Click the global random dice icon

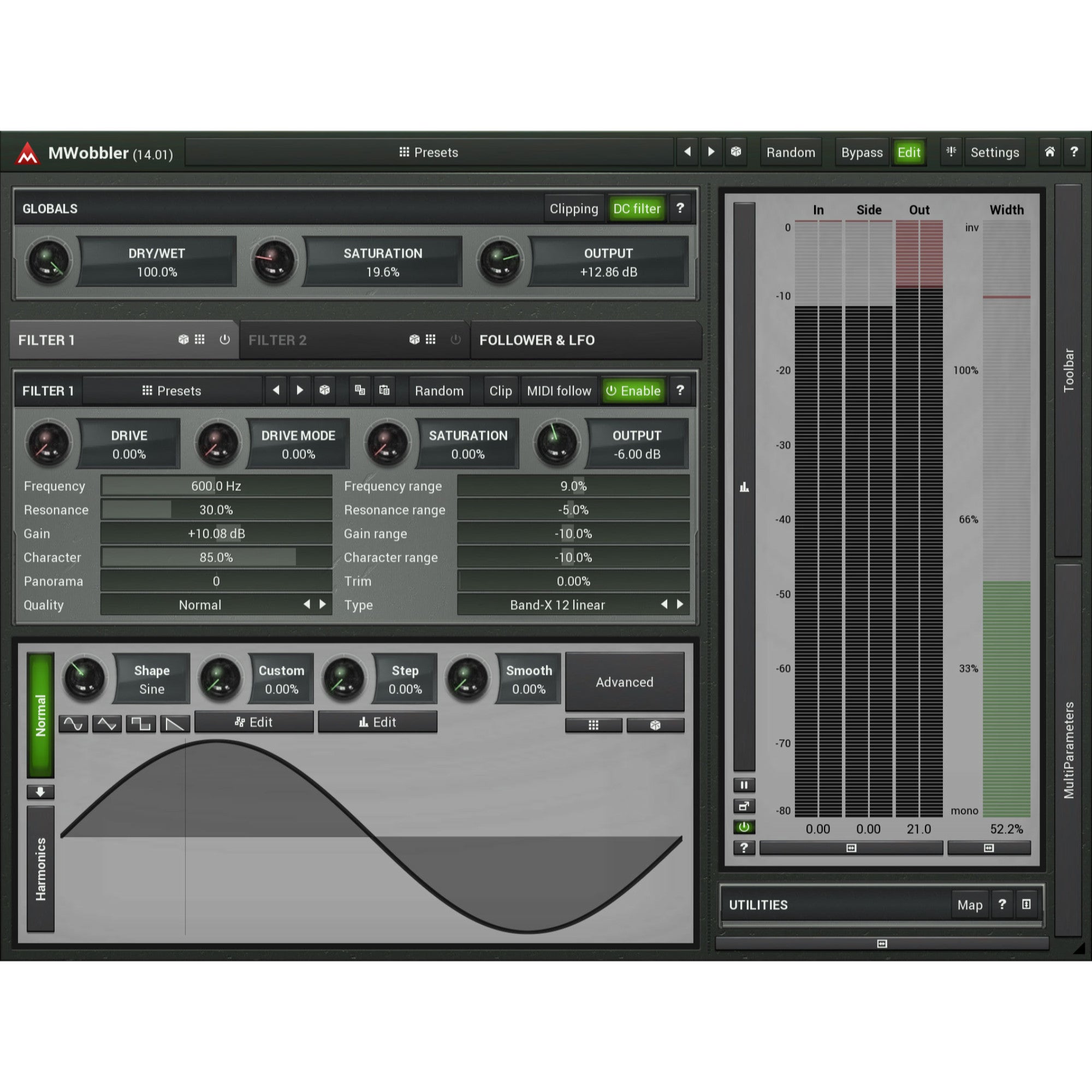pos(736,152)
